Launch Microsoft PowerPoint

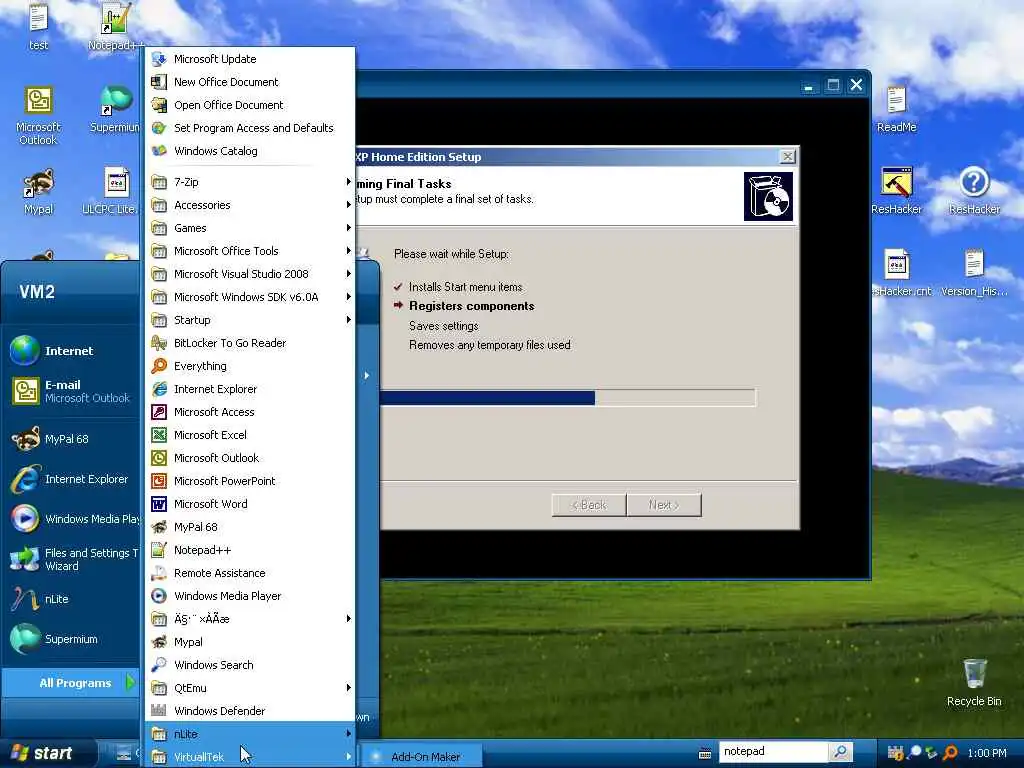pos(250,481)
